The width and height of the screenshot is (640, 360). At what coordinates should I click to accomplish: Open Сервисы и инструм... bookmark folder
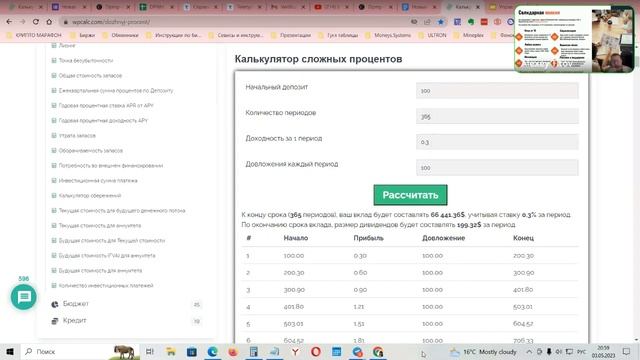click(236, 35)
